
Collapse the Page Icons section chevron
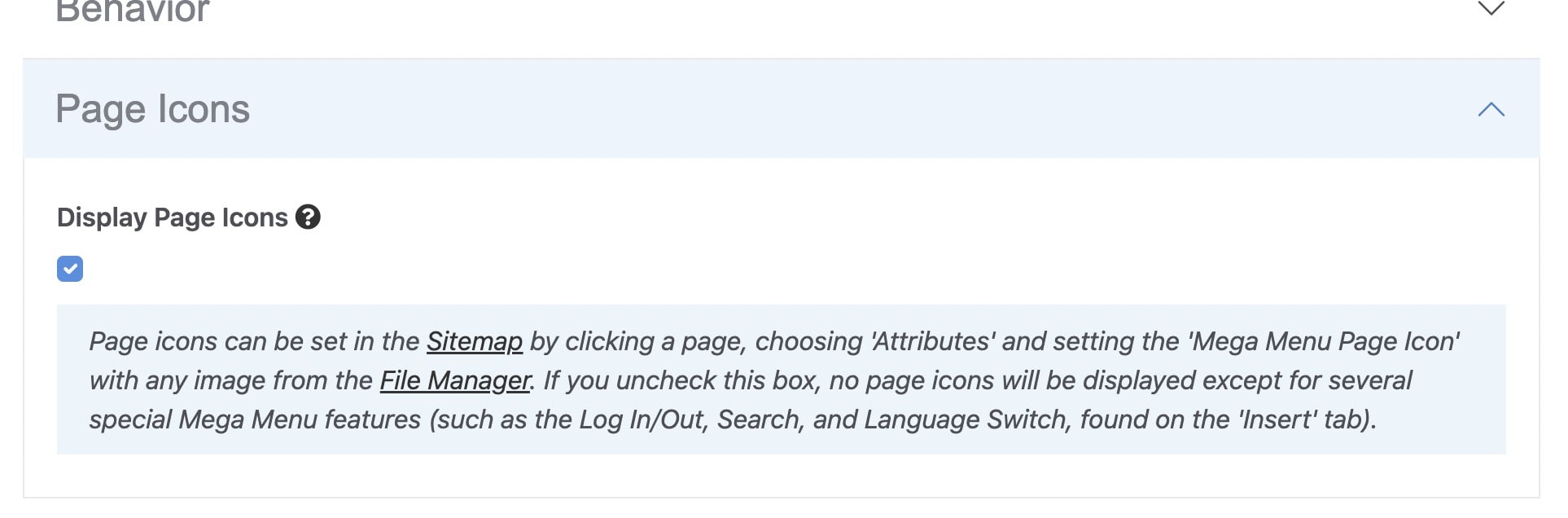click(x=1491, y=109)
